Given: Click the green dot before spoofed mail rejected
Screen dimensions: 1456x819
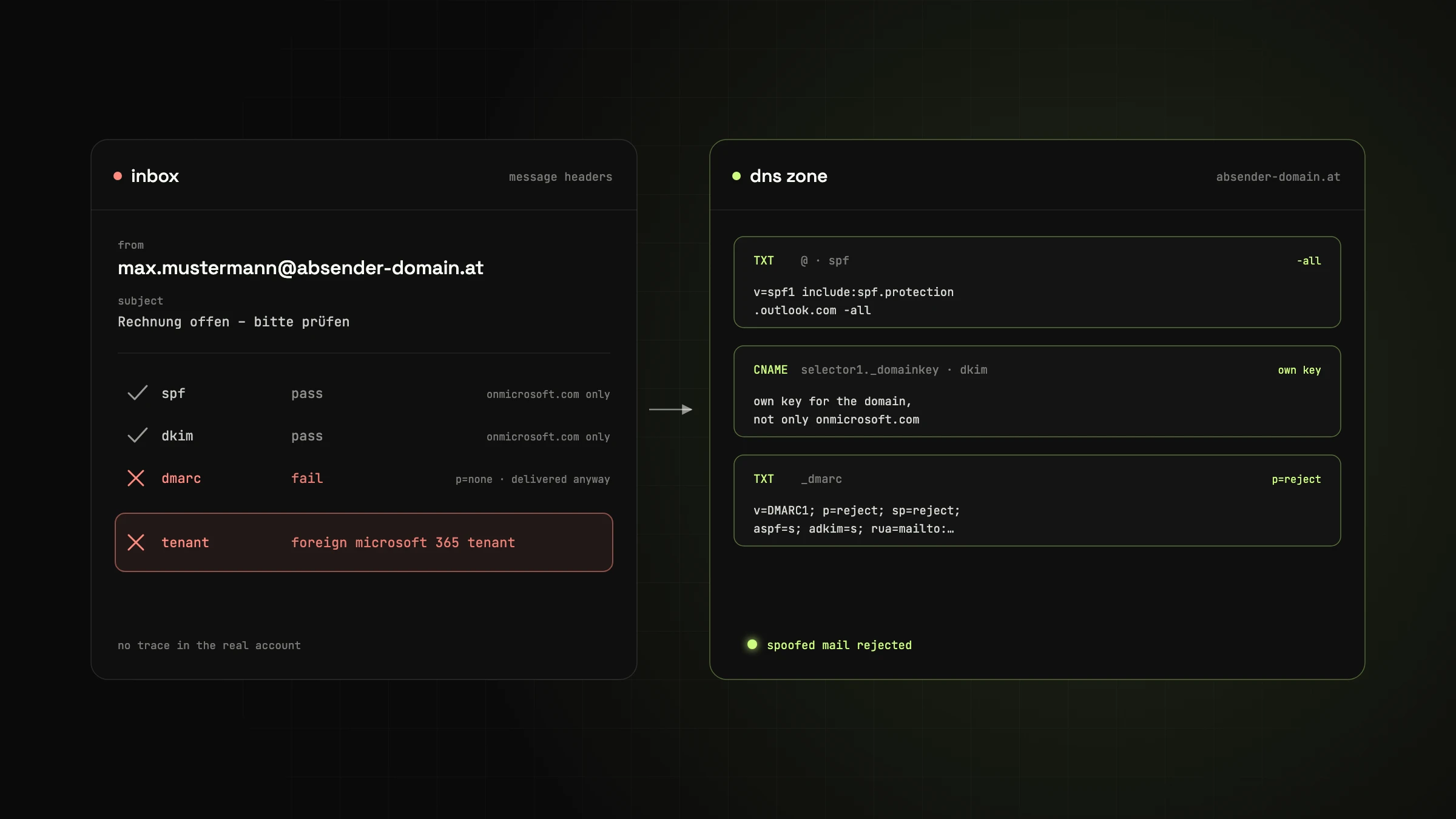Looking at the screenshot, I should tap(752, 644).
